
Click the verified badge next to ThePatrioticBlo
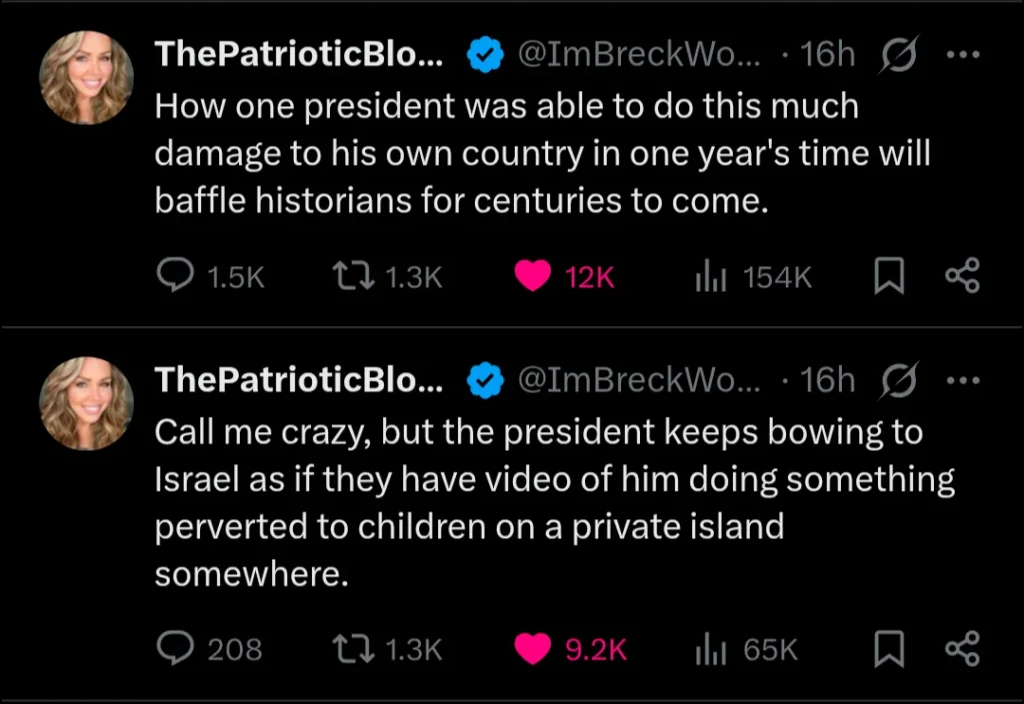[485, 55]
